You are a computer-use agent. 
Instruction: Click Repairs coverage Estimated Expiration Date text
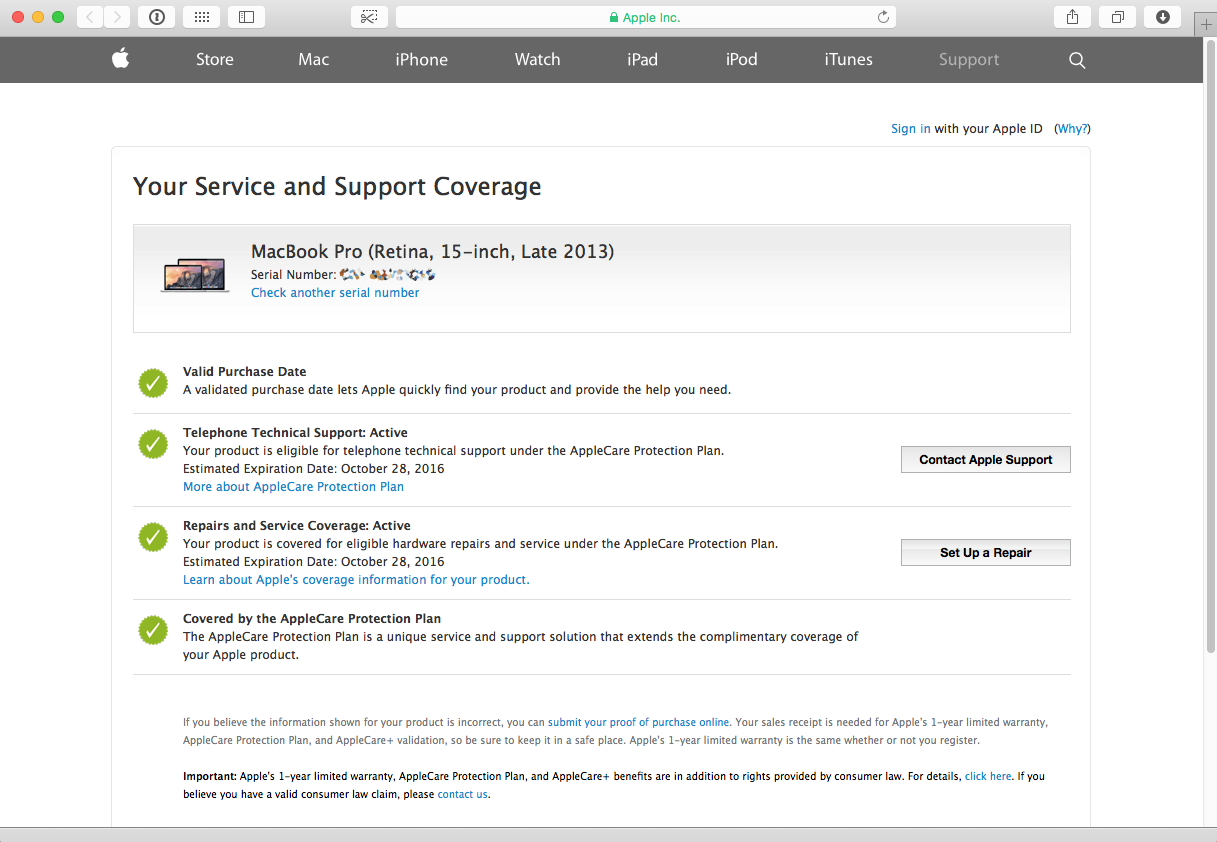point(313,562)
